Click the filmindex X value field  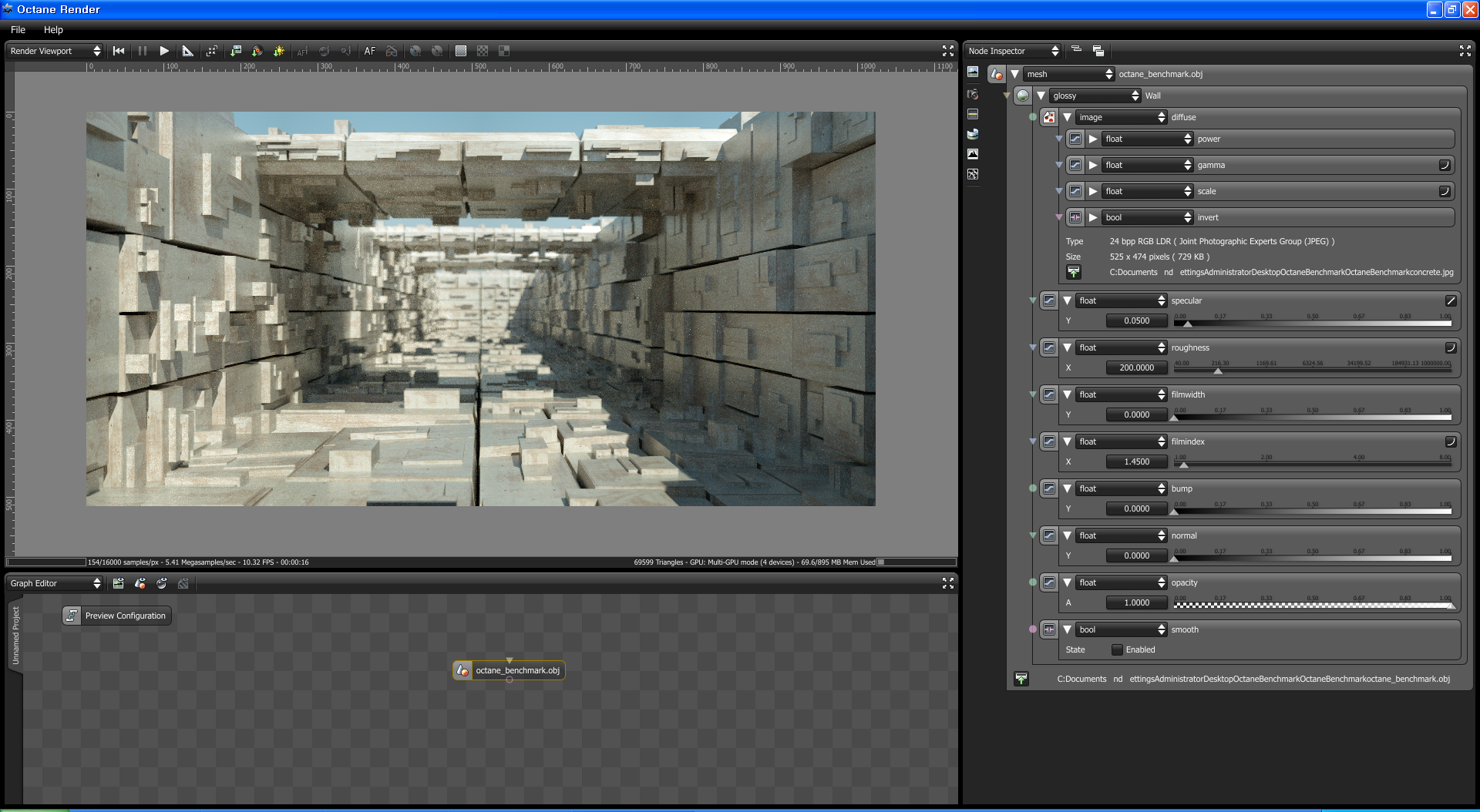point(1136,461)
